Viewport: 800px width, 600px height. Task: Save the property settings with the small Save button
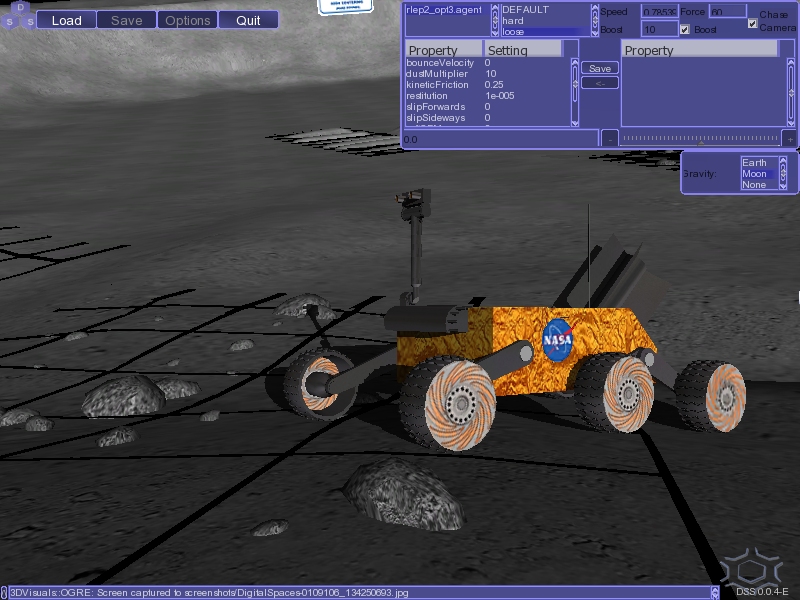point(600,68)
